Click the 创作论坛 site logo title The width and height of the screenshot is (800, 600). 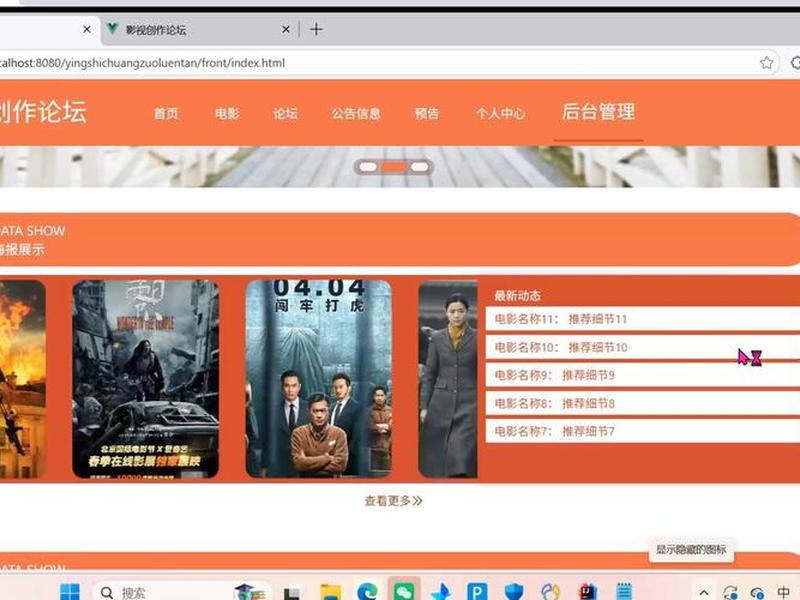tap(43, 111)
